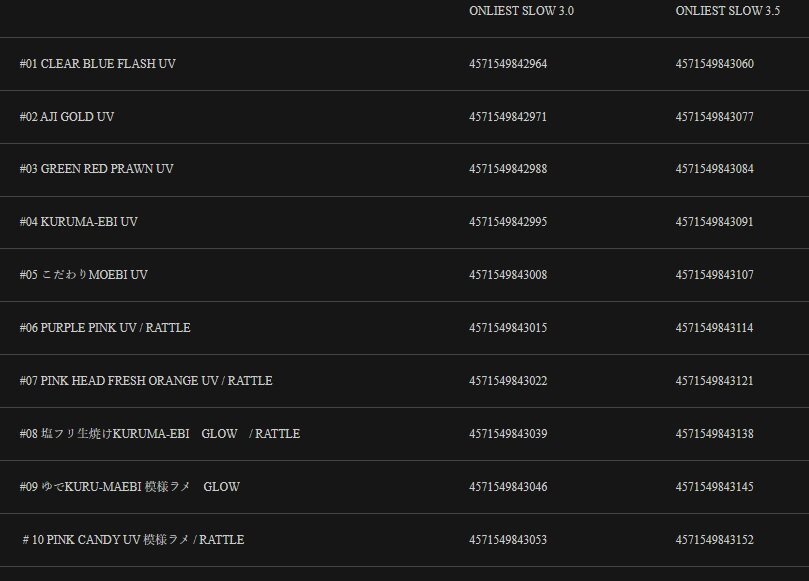Click the code 4571549842995
This screenshot has height=581, width=809.
508,222
